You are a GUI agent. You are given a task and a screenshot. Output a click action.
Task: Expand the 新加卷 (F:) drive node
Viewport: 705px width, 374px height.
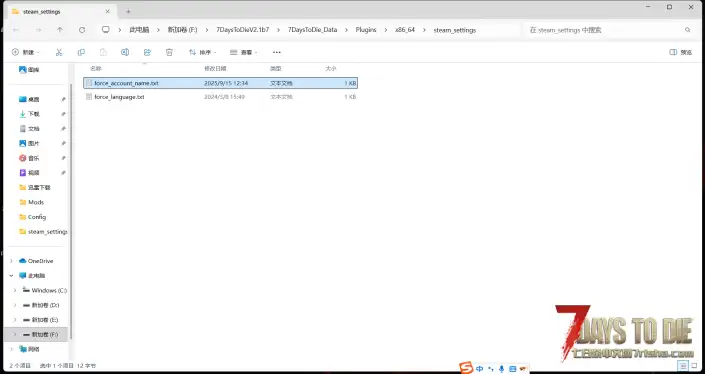[x=15, y=334]
